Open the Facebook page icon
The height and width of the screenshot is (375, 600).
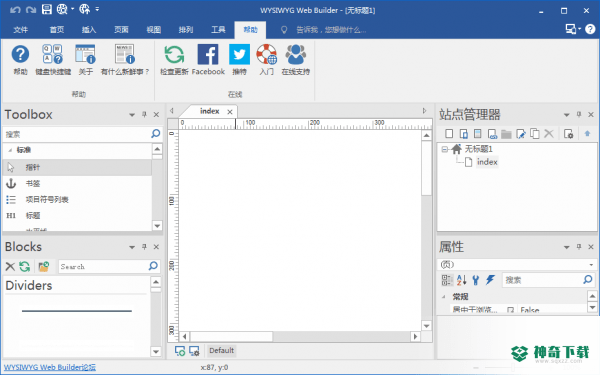coord(208,59)
